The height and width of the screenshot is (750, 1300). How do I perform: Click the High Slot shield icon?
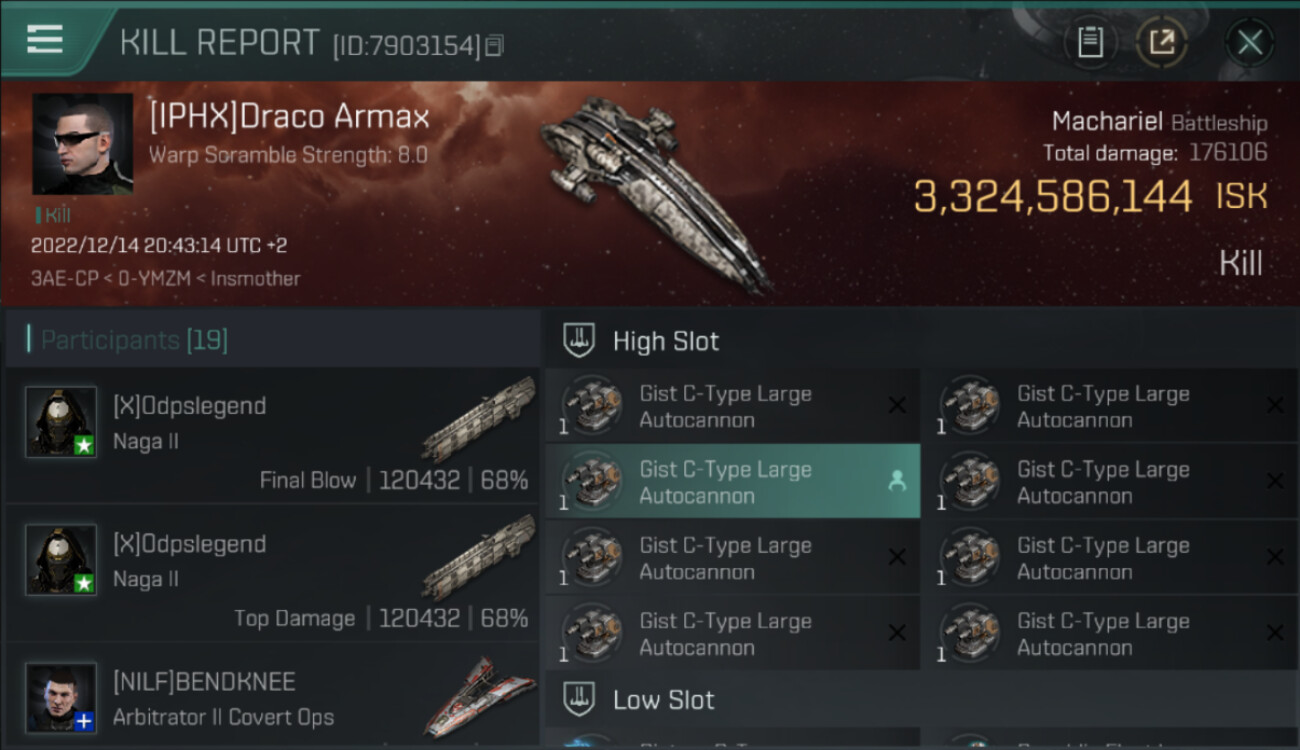click(x=579, y=340)
